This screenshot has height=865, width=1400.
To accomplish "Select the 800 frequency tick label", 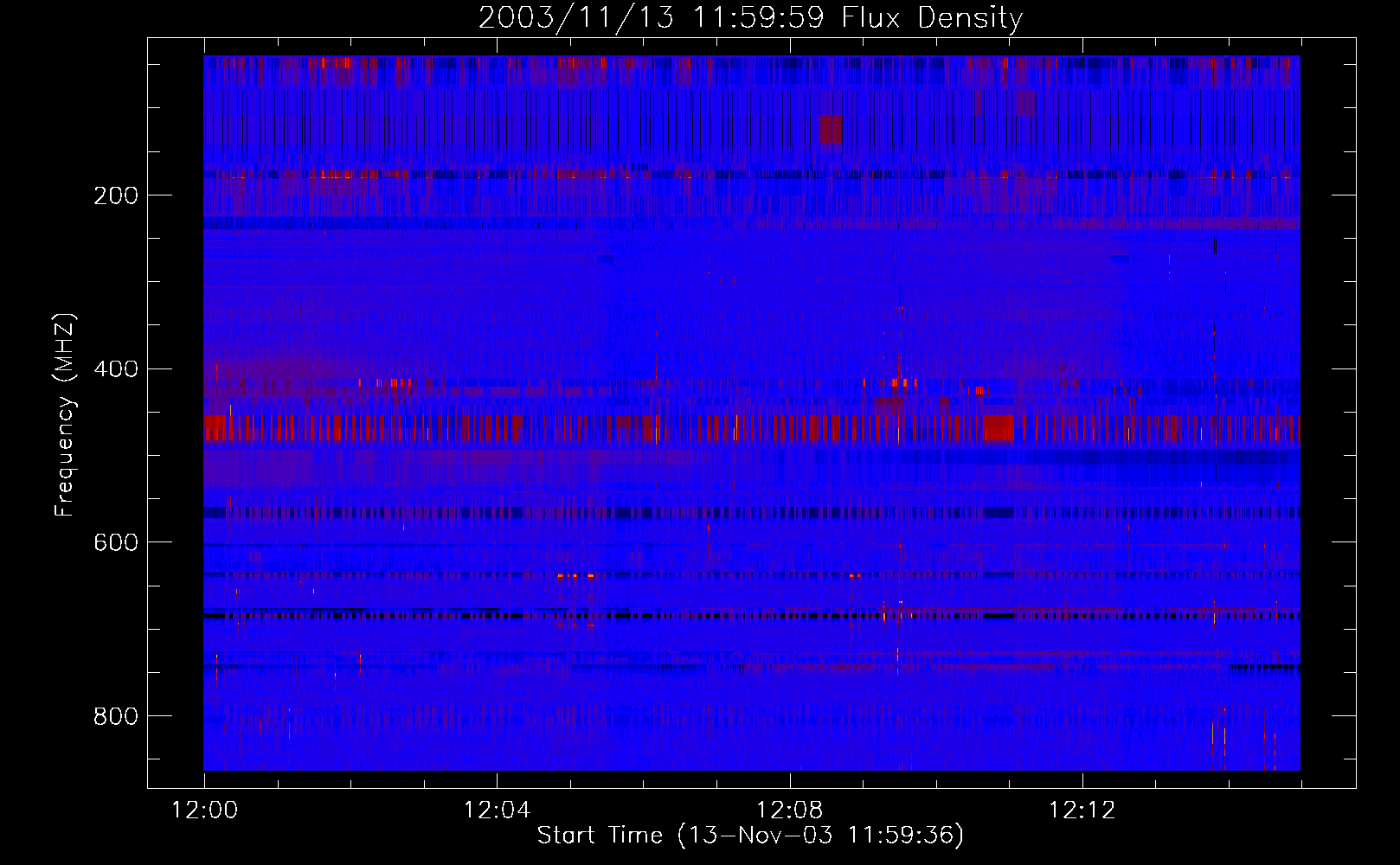I will point(116,716).
